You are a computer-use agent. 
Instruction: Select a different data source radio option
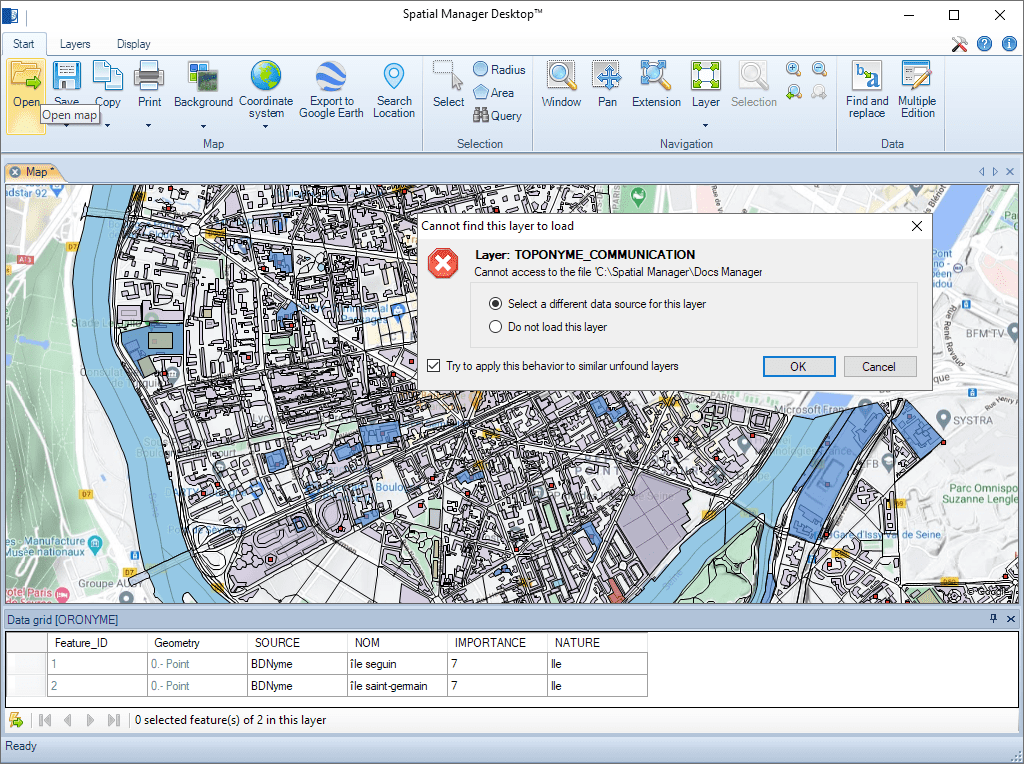tap(496, 304)
